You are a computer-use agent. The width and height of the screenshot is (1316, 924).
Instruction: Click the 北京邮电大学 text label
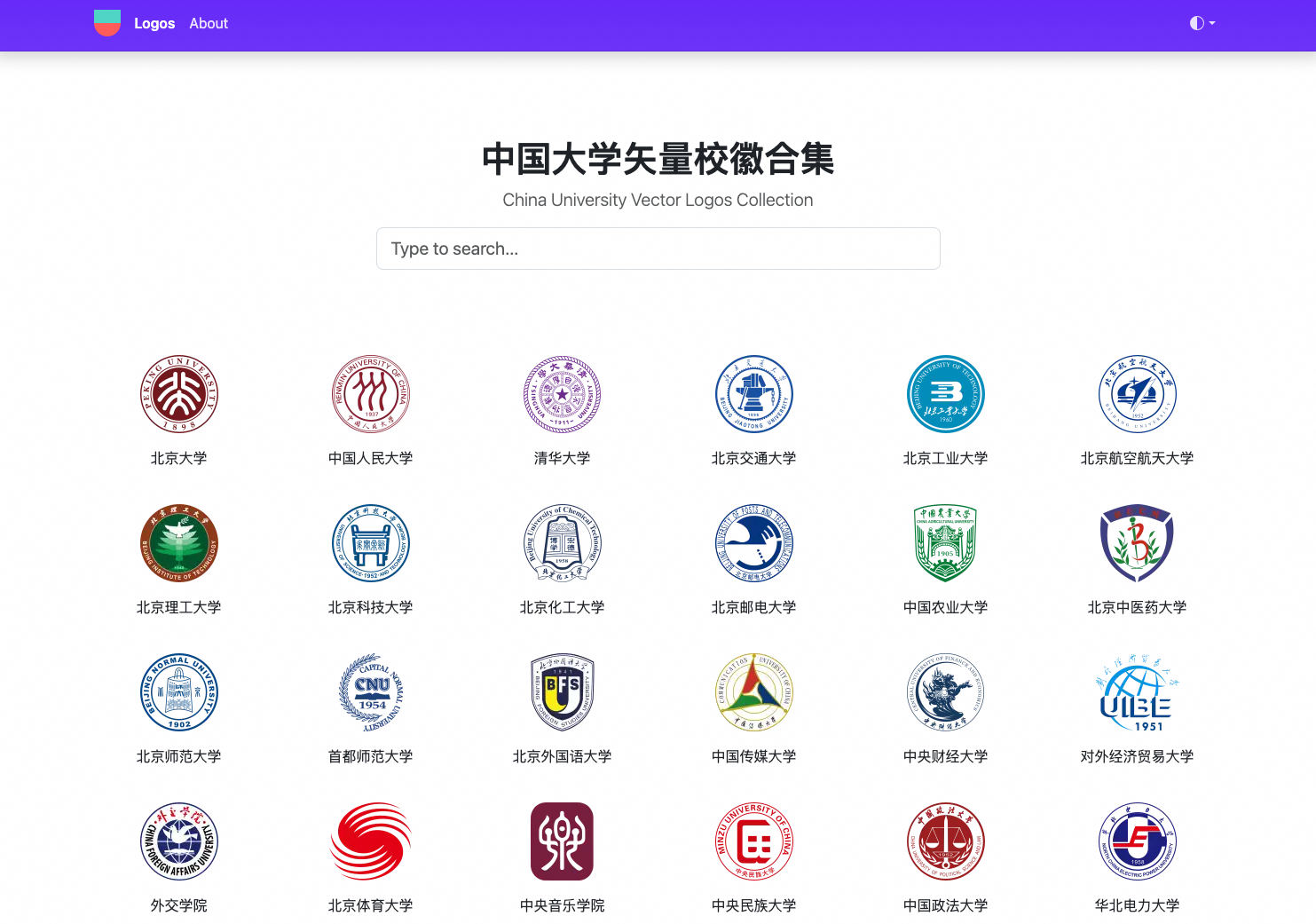pos(754,607)
